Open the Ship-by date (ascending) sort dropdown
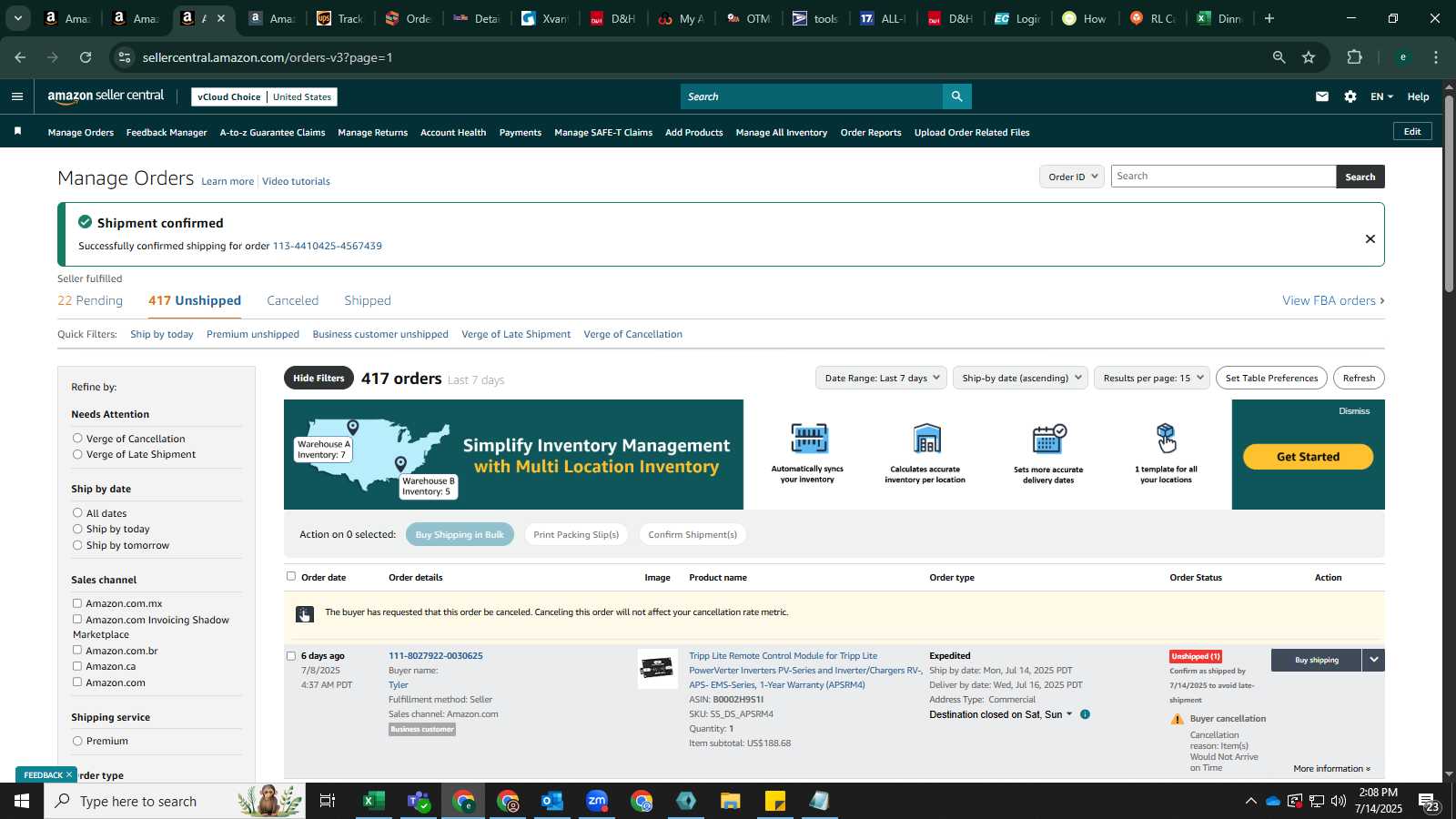 [1020, 378]
